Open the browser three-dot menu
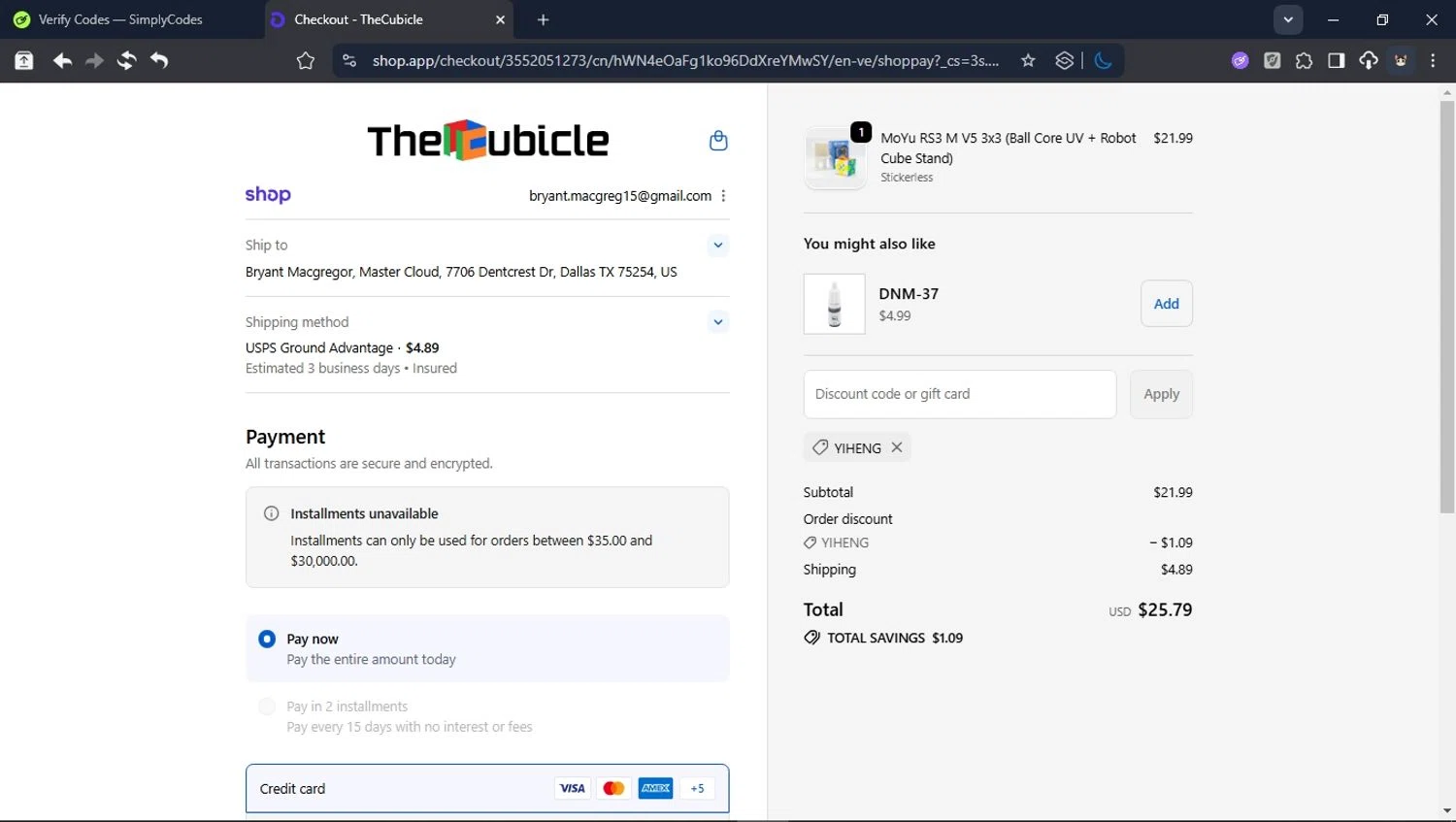Viewport: 1456px width, 822px height. pos(1433,60)
